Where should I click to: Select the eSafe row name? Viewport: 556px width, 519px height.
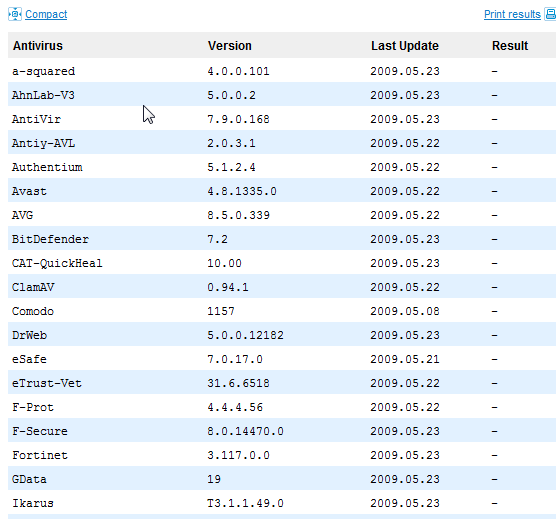[29, 359]
